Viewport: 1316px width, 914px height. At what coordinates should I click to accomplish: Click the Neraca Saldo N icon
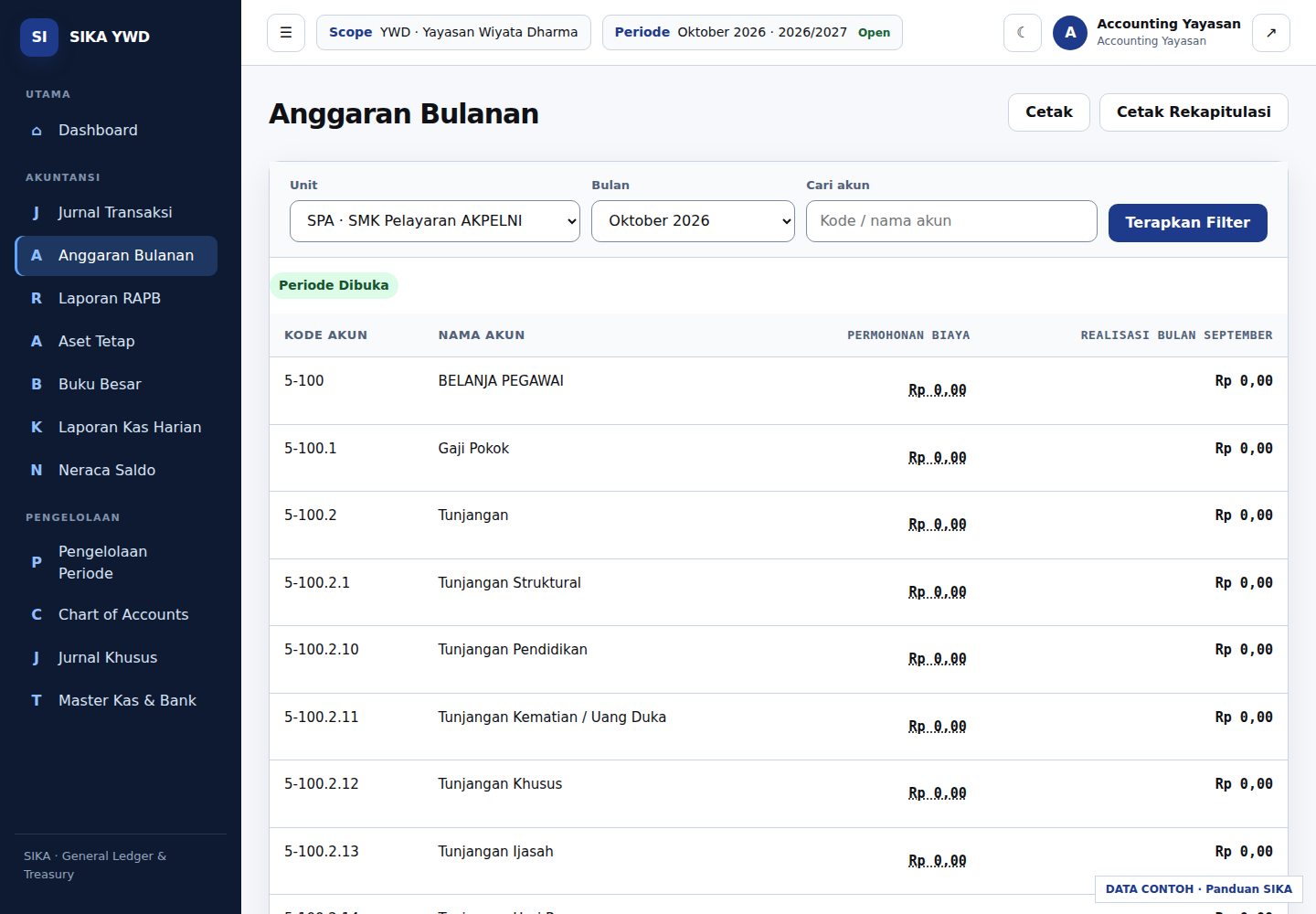click(37, 471)
